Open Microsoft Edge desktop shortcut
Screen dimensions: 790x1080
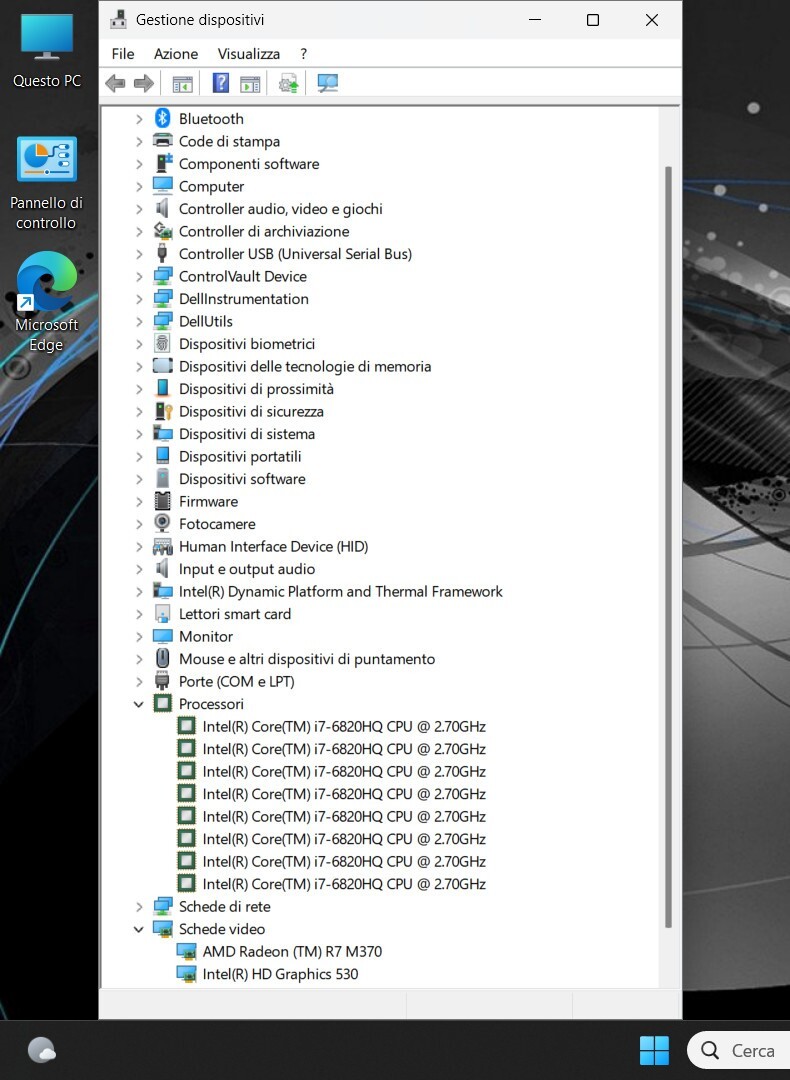coord(47,302)
